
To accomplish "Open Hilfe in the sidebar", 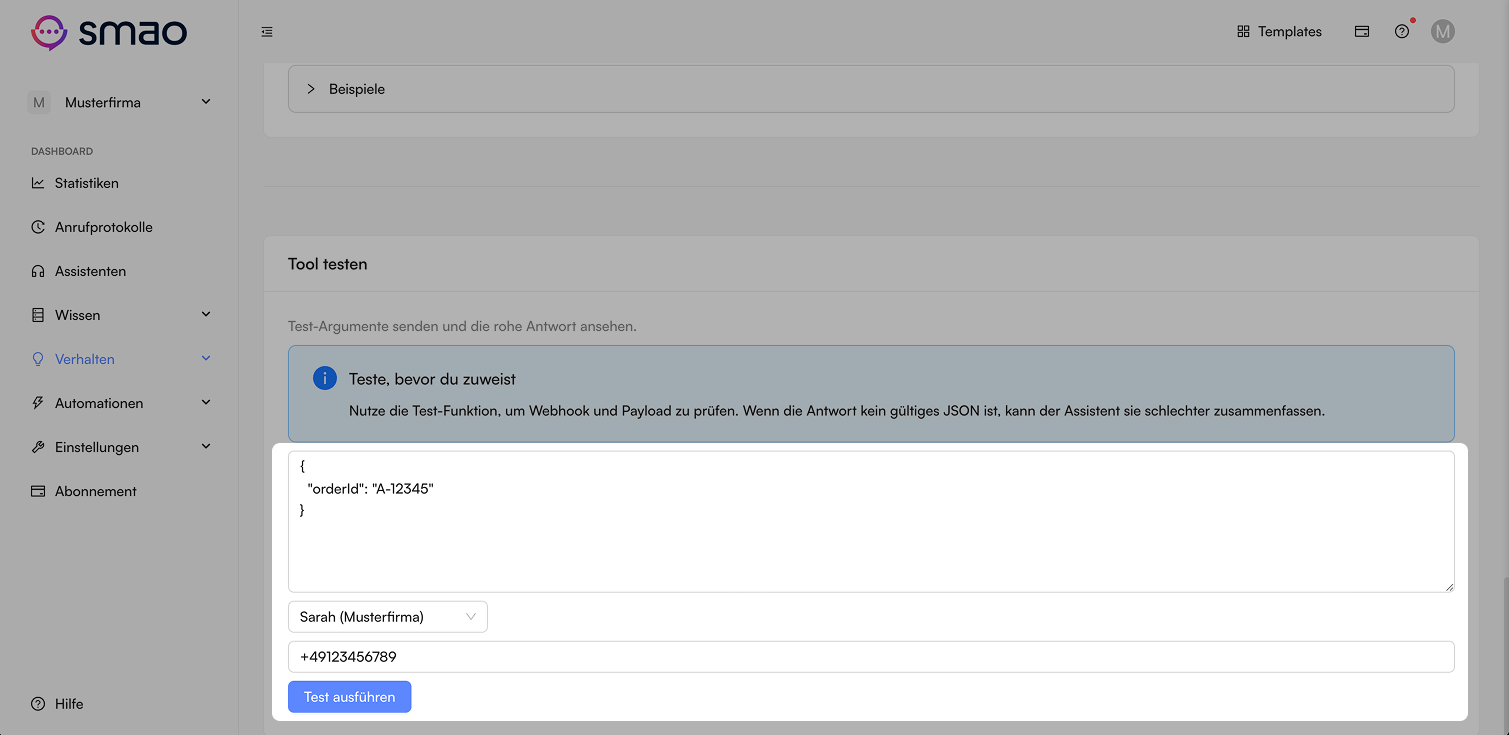I will pos(69,704).
